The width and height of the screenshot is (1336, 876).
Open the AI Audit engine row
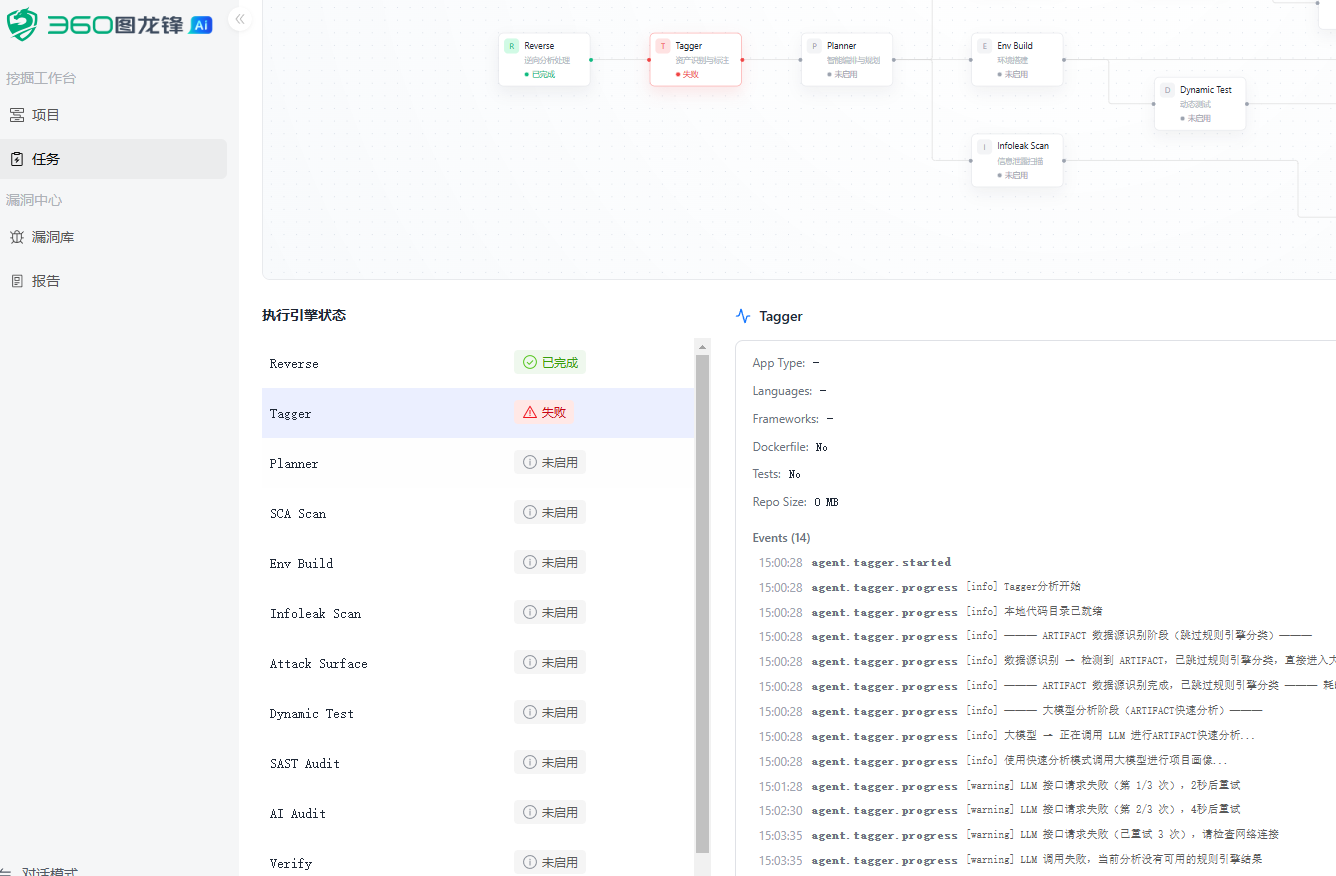click(x=478, y=813)
